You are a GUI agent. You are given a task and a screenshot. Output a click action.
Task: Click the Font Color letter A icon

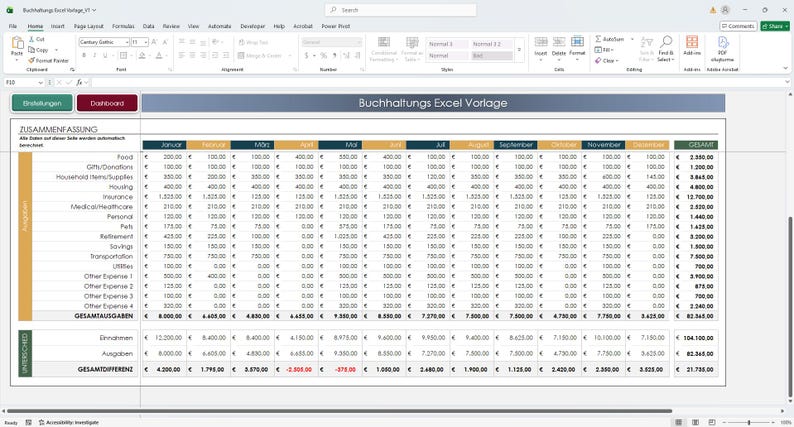(x=159, y=55)
